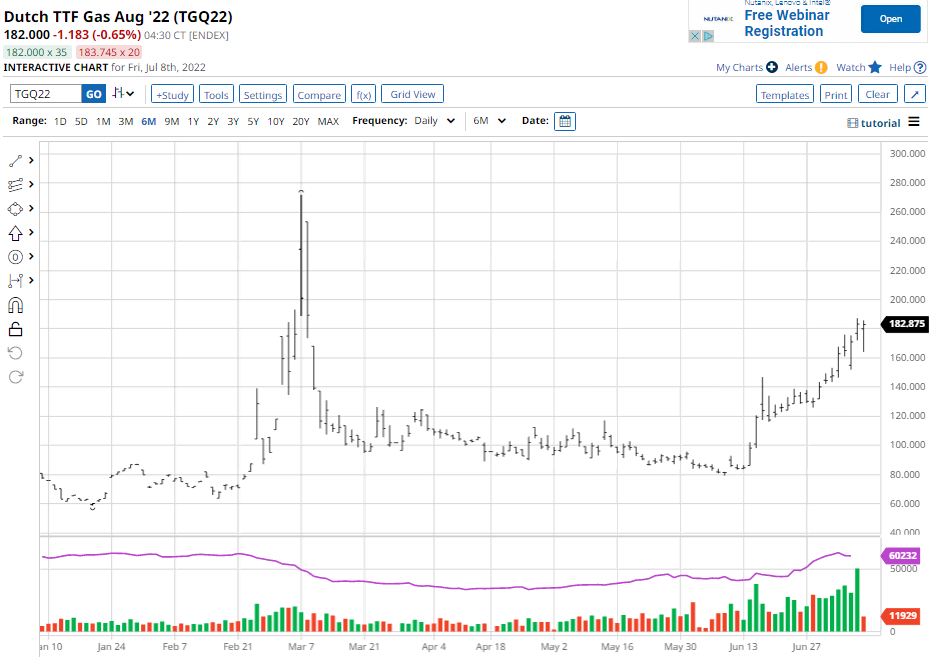
Task: Select the 1Y range option
Action: (x=193, y=121)
